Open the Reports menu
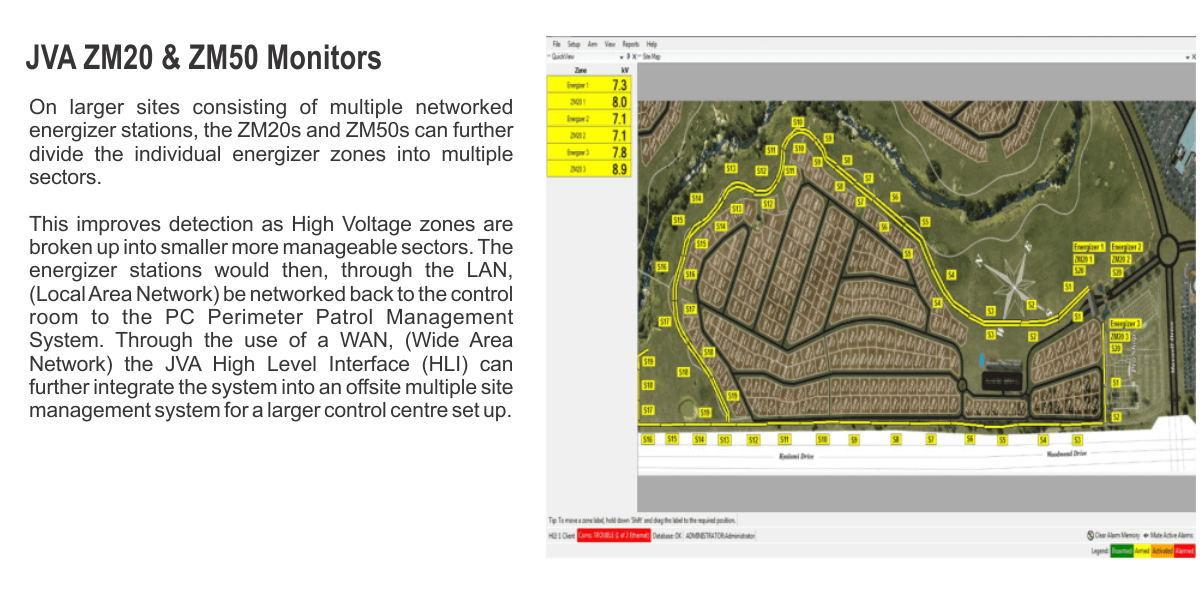 (x=630, y=44)
